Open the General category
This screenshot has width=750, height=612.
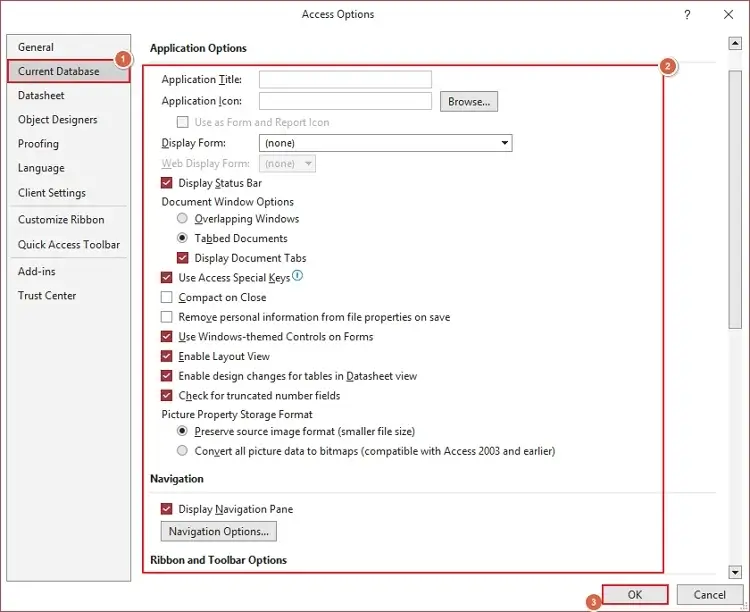tap(69, 47)
